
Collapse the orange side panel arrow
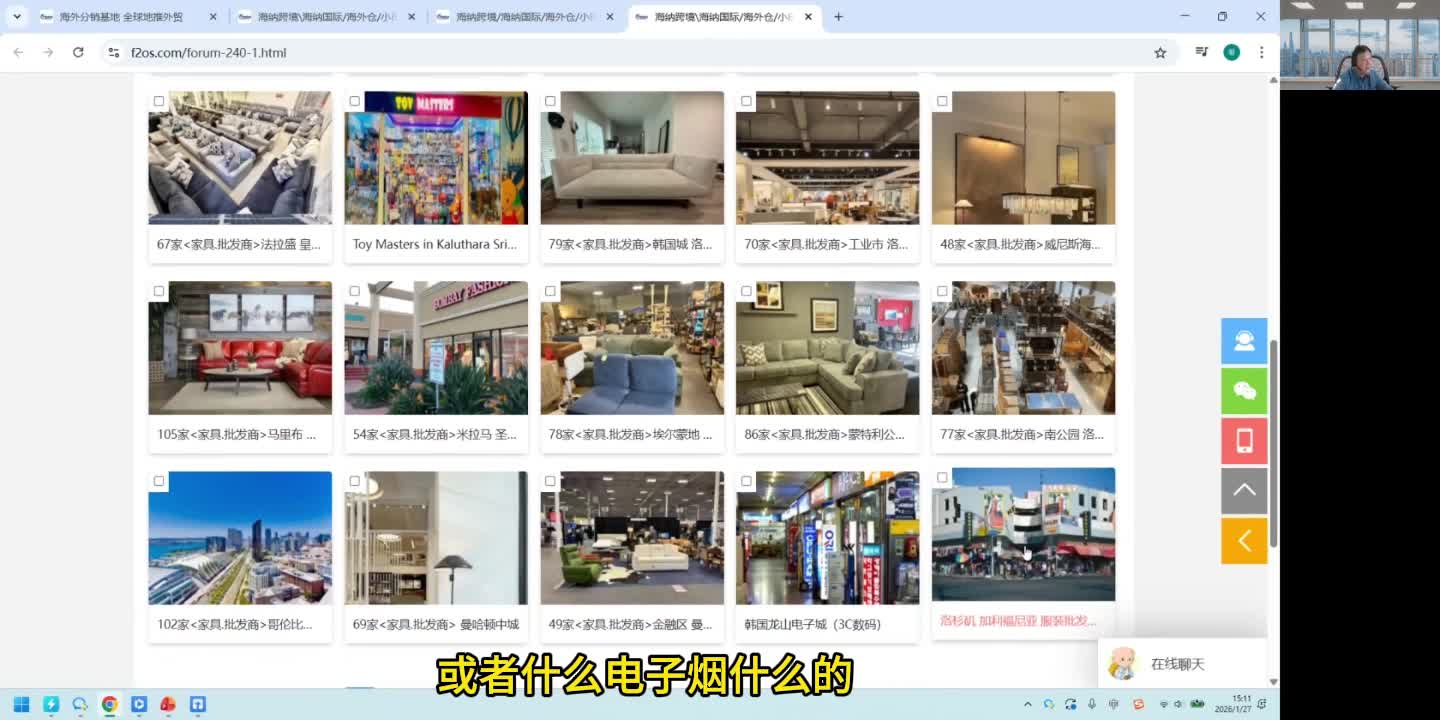tap(1244, 541)
